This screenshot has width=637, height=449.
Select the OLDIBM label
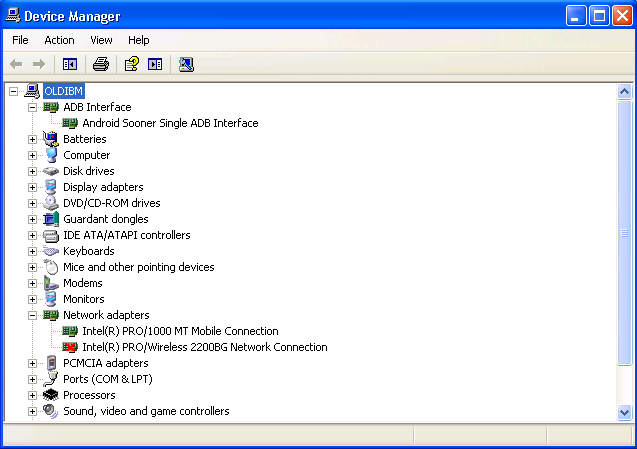click(63, 91)
